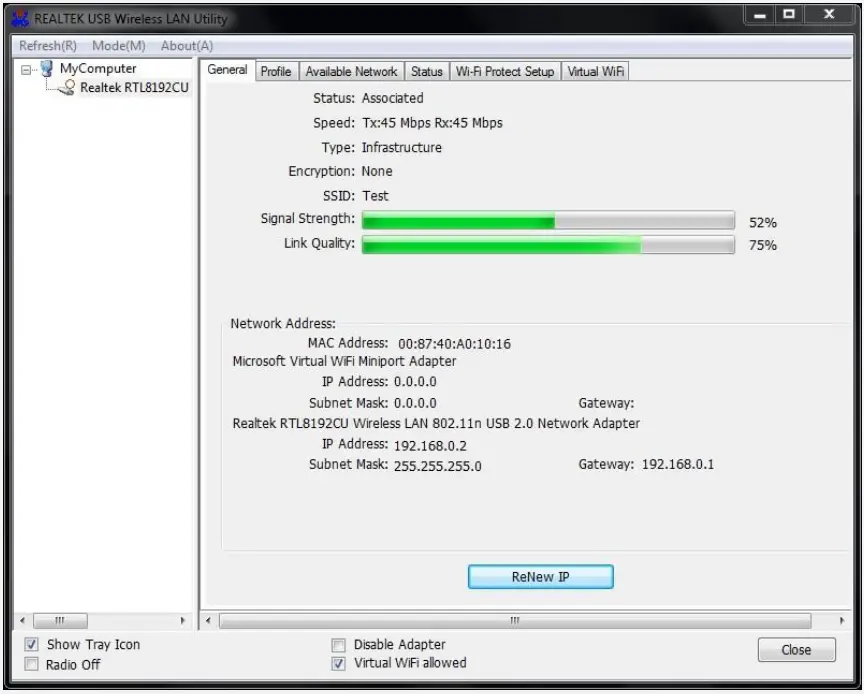Screen dimensions: 864x694
Task: Uncheck Show Tray Icon
Action: (31, 644)
